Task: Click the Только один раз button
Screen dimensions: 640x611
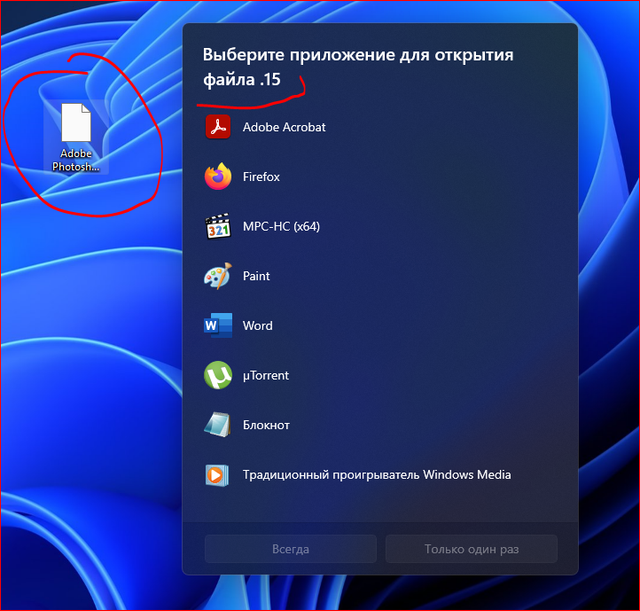Action: point(471,549)
